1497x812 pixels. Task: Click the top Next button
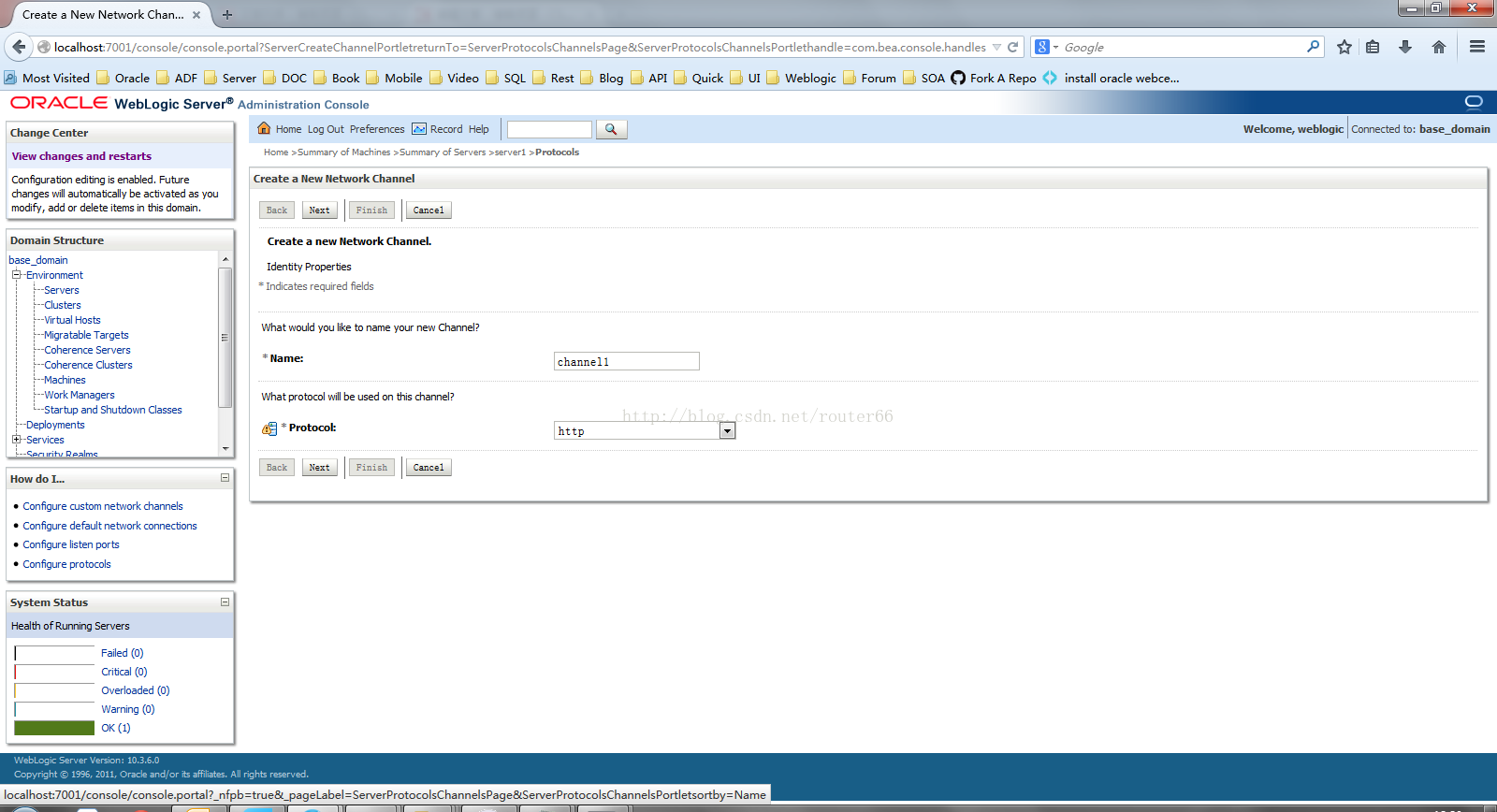319,210
